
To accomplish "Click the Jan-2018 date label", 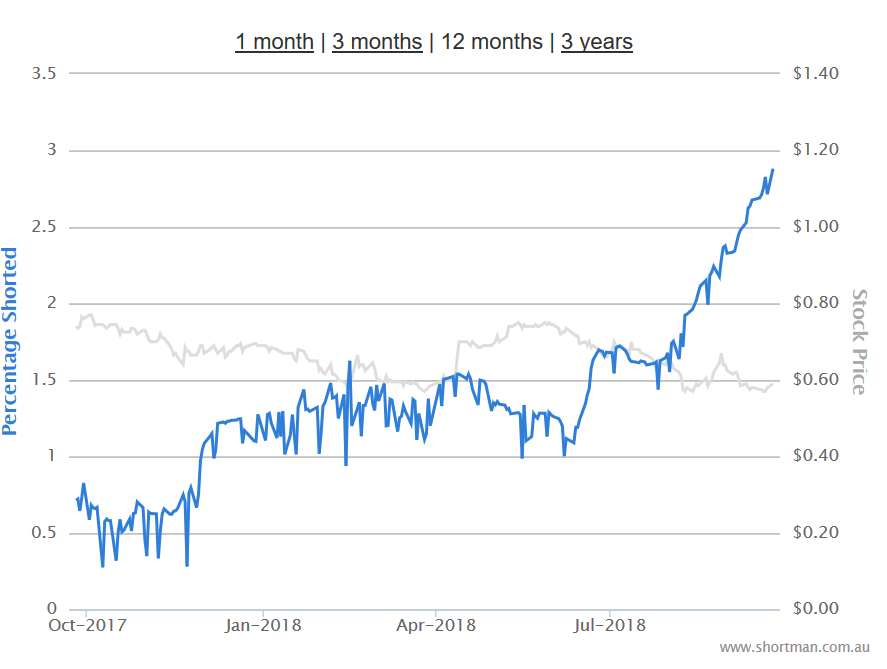I will point(263,625).
